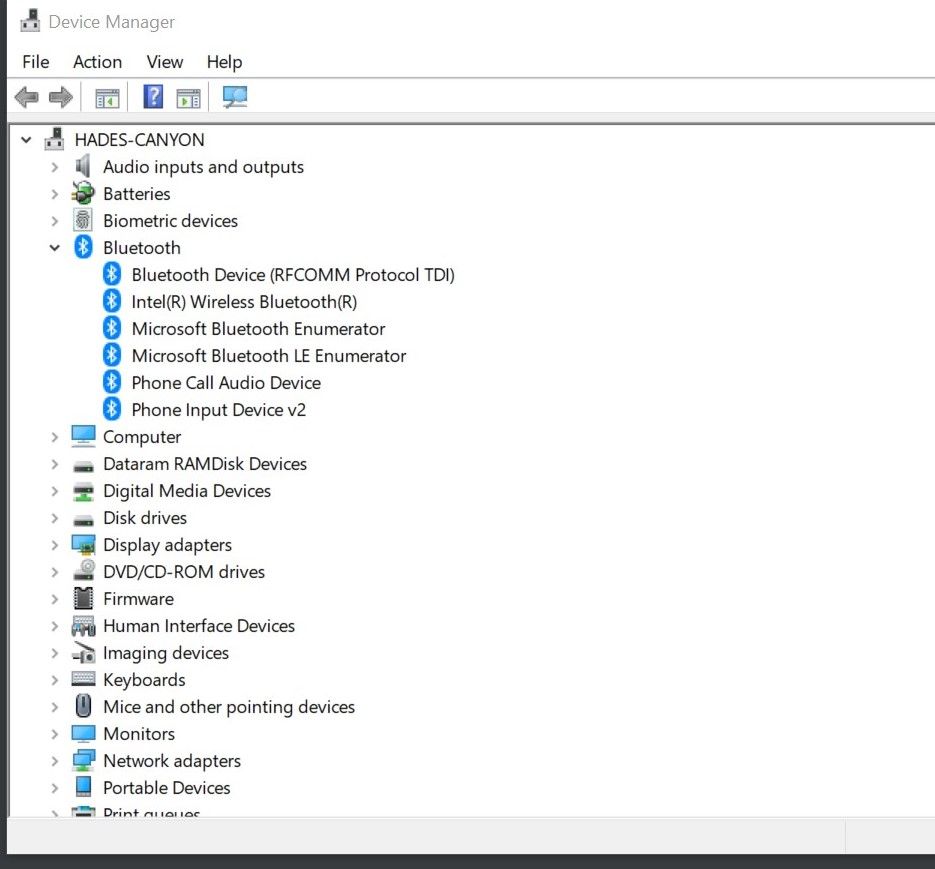Expand the Audio inputs and outputs category
Image resolution: width=935 pixels, height=869 pixels.
click(x=55, y=167)
